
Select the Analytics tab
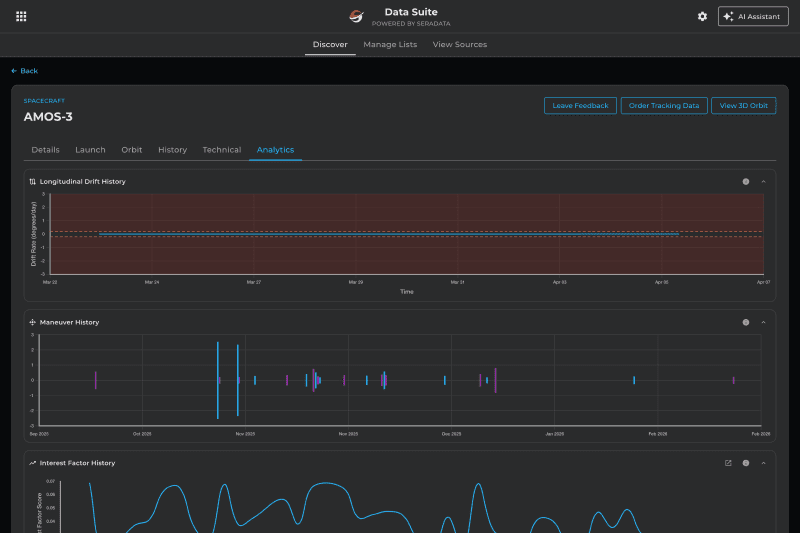point(276,150)
